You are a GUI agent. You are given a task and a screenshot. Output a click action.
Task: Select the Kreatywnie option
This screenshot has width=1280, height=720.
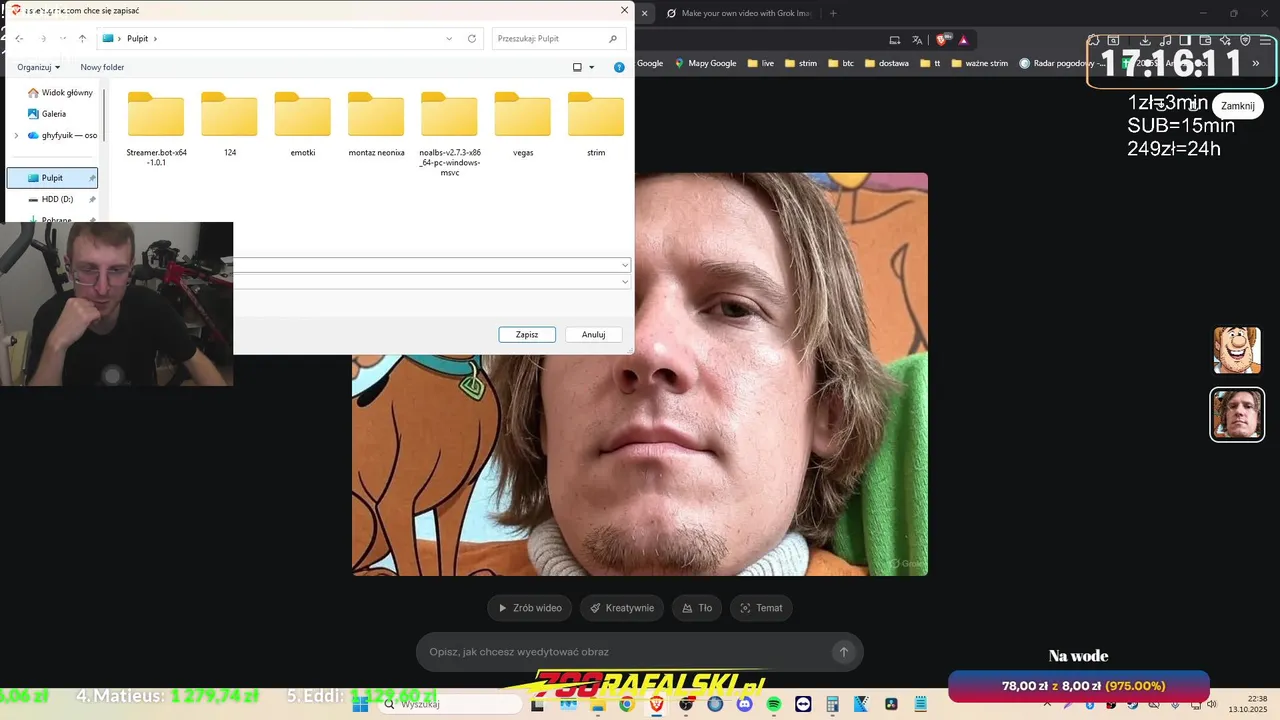point(622,608)
